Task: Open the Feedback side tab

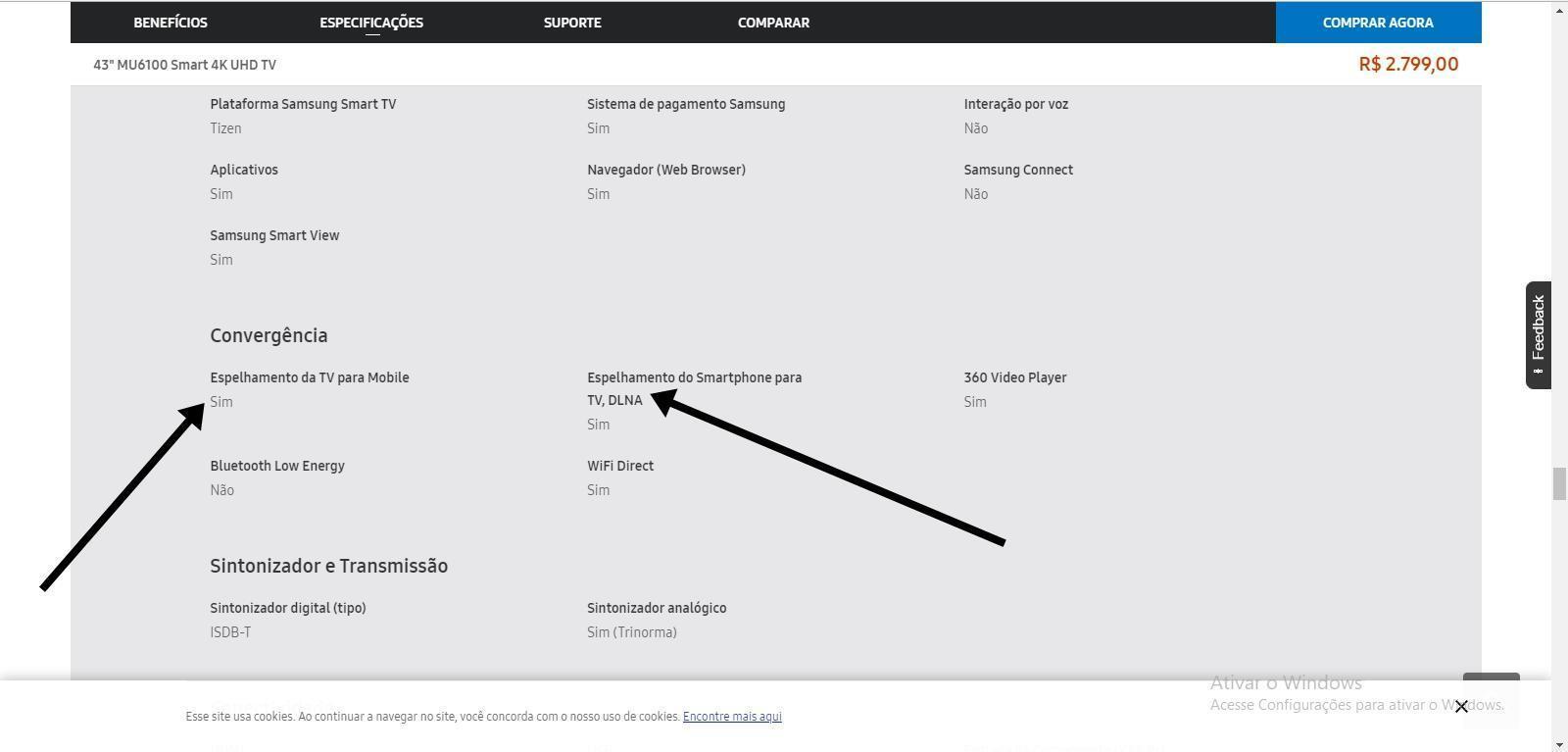Action: pos(1539,335)
